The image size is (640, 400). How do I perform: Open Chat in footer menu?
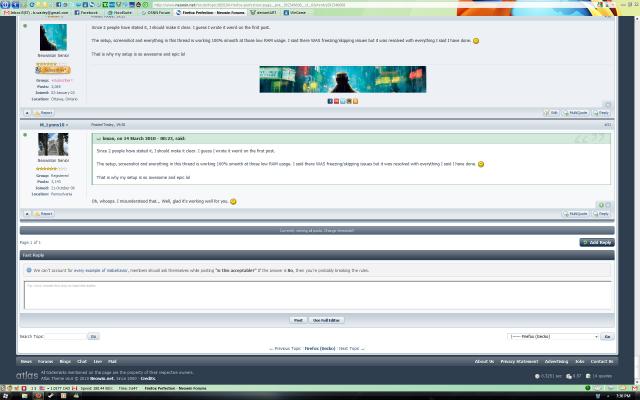coord(82,362)
